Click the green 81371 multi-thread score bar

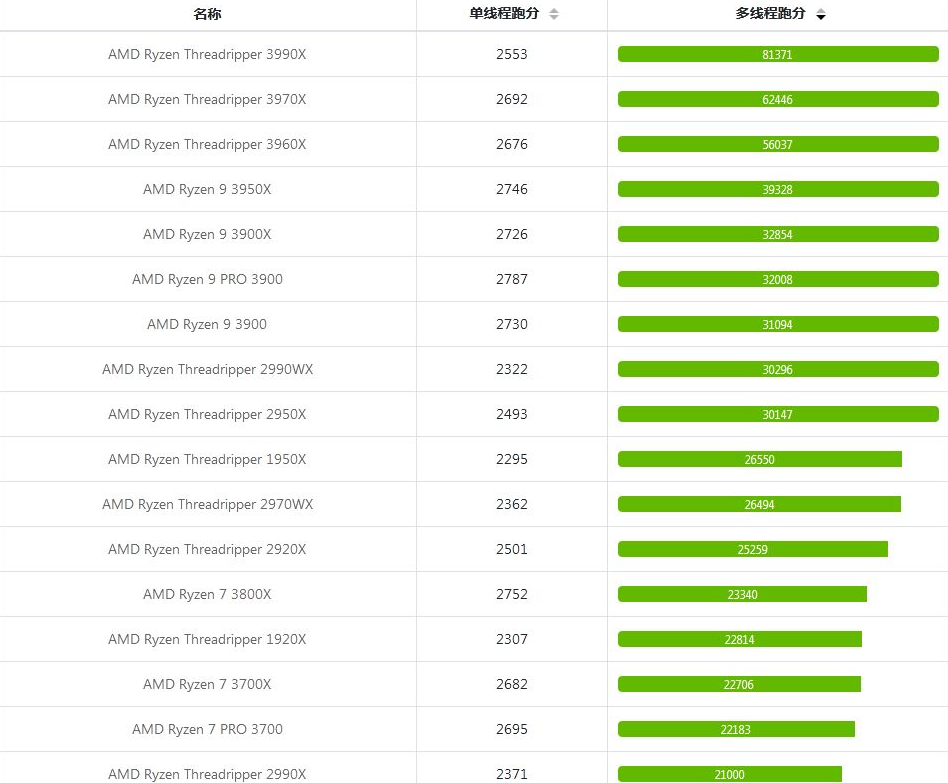click(x=778, y=54)
